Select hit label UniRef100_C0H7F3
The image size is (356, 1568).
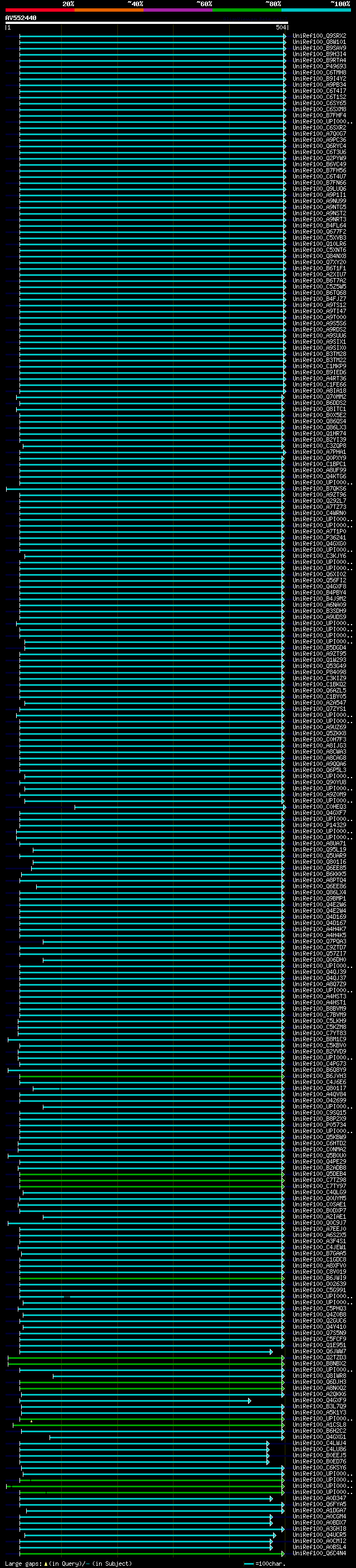click(x=319, y=740)
